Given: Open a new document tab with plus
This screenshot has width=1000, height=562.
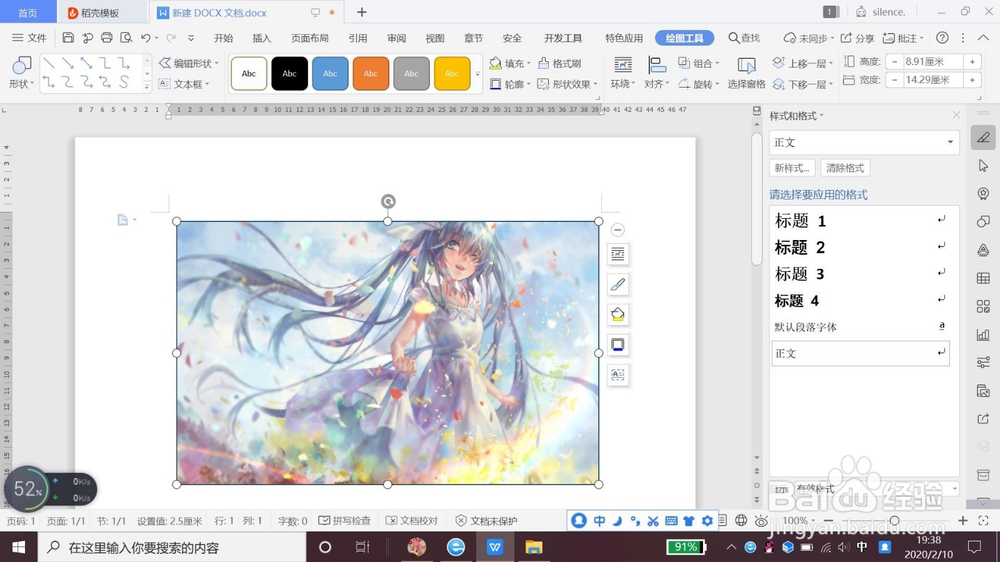Looking at the screenshot, I should [362, 12].
